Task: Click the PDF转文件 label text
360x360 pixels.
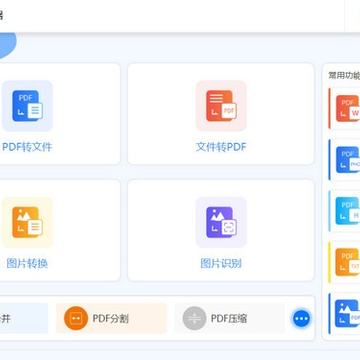Action: coord(27,147)
